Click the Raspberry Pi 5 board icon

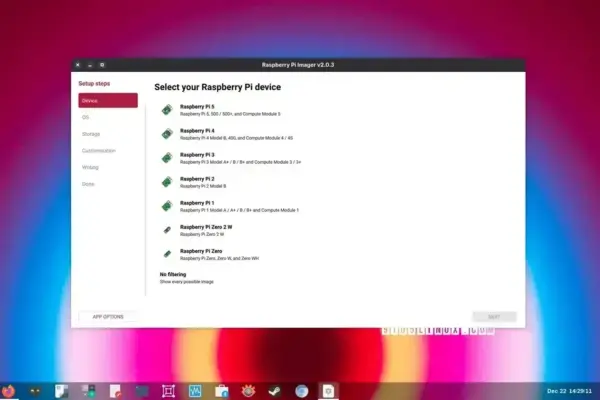[167, 110]
